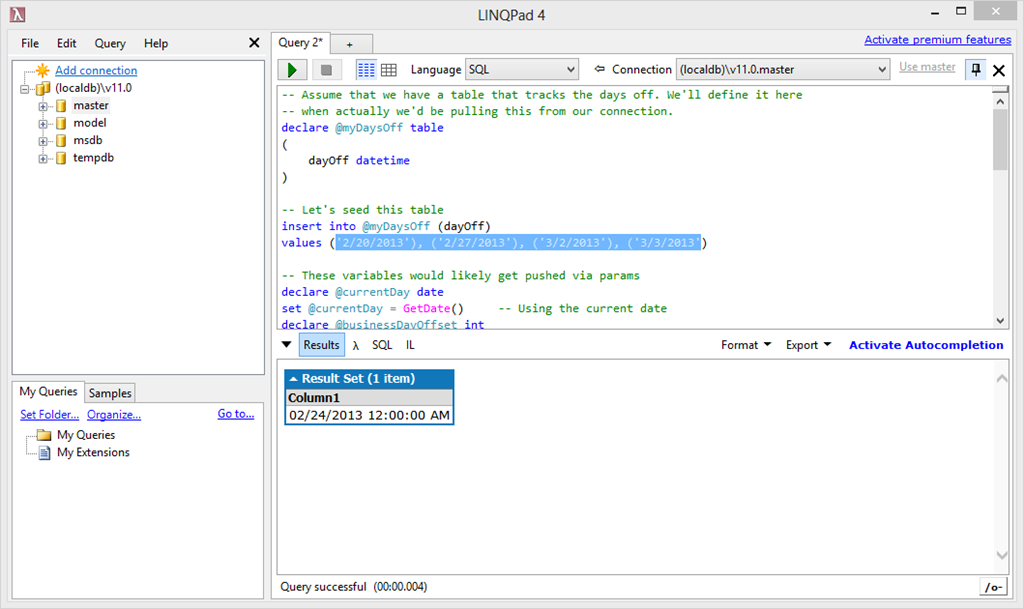This screenshot has height=609, width=1024.
Task: Click the Go to... link
Action: click(236, 413)
